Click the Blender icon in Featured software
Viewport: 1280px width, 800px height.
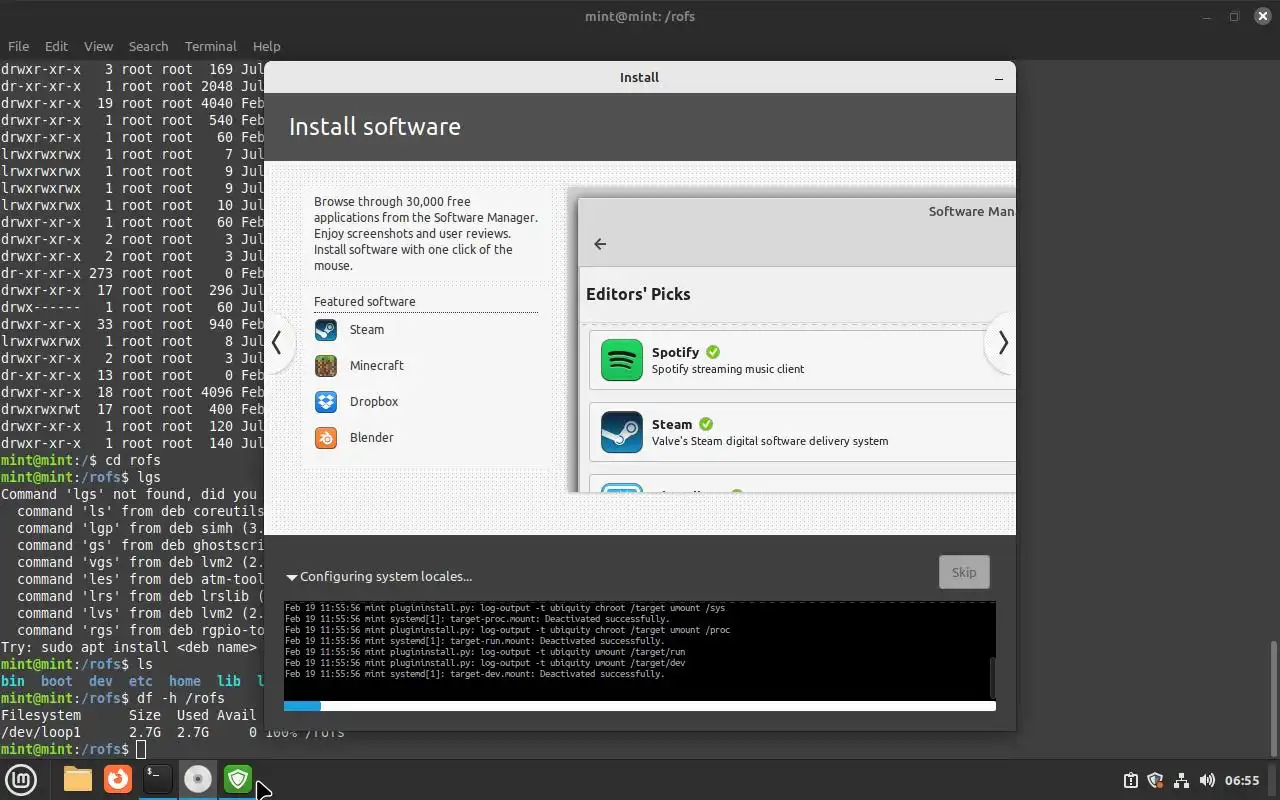[x=326, y=438]
